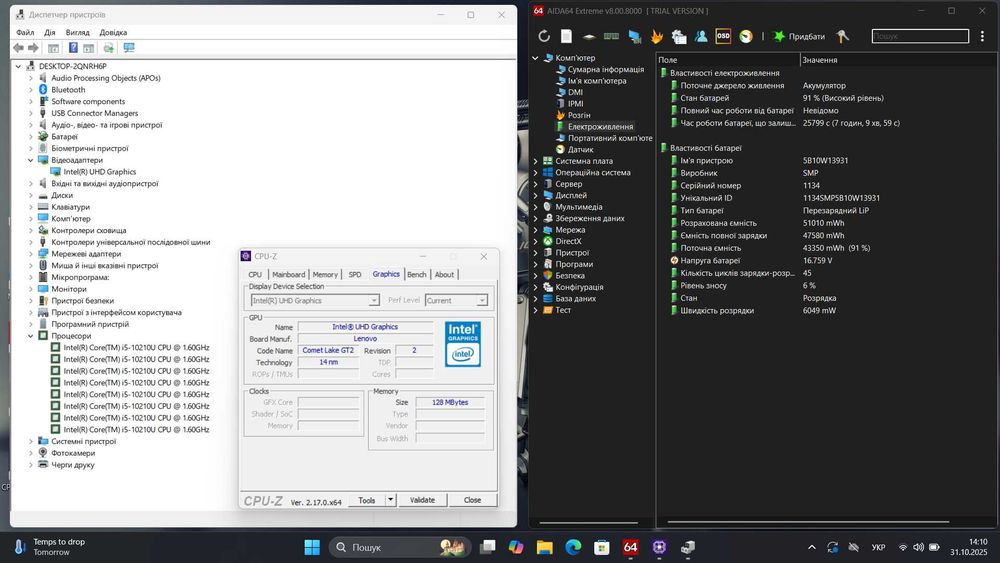Click the Значення column header in AIDA64
Viewport: 1000px width, 563px height.
(898, 60)
